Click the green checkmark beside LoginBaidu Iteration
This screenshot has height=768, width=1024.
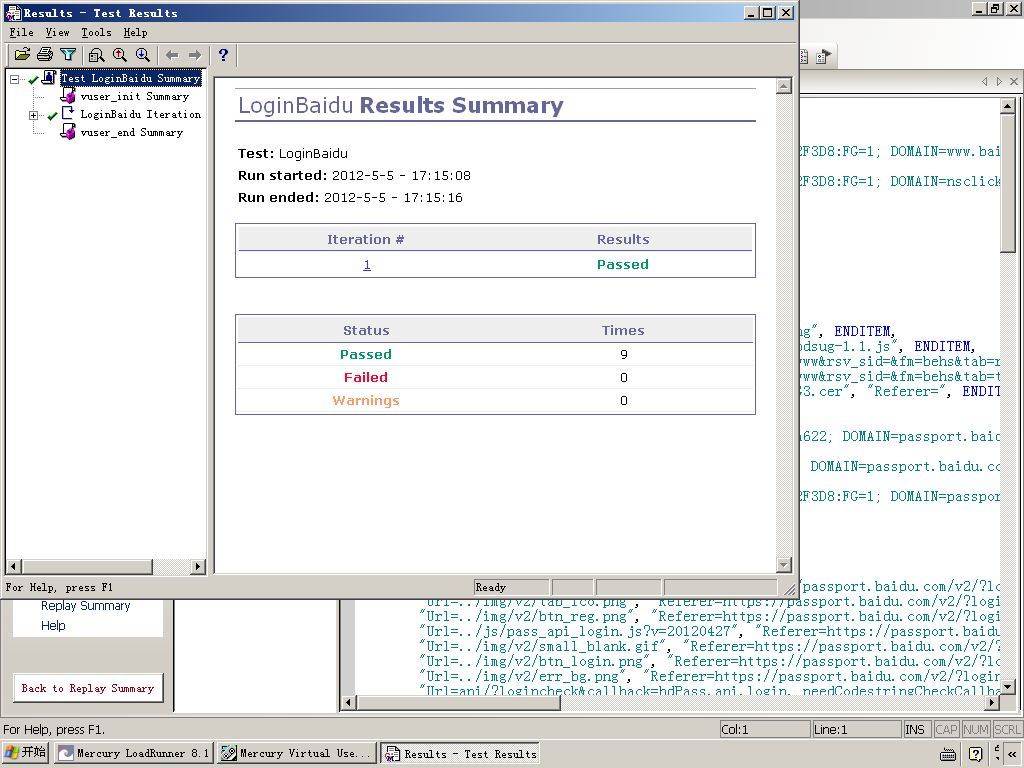tap(52, 116)
